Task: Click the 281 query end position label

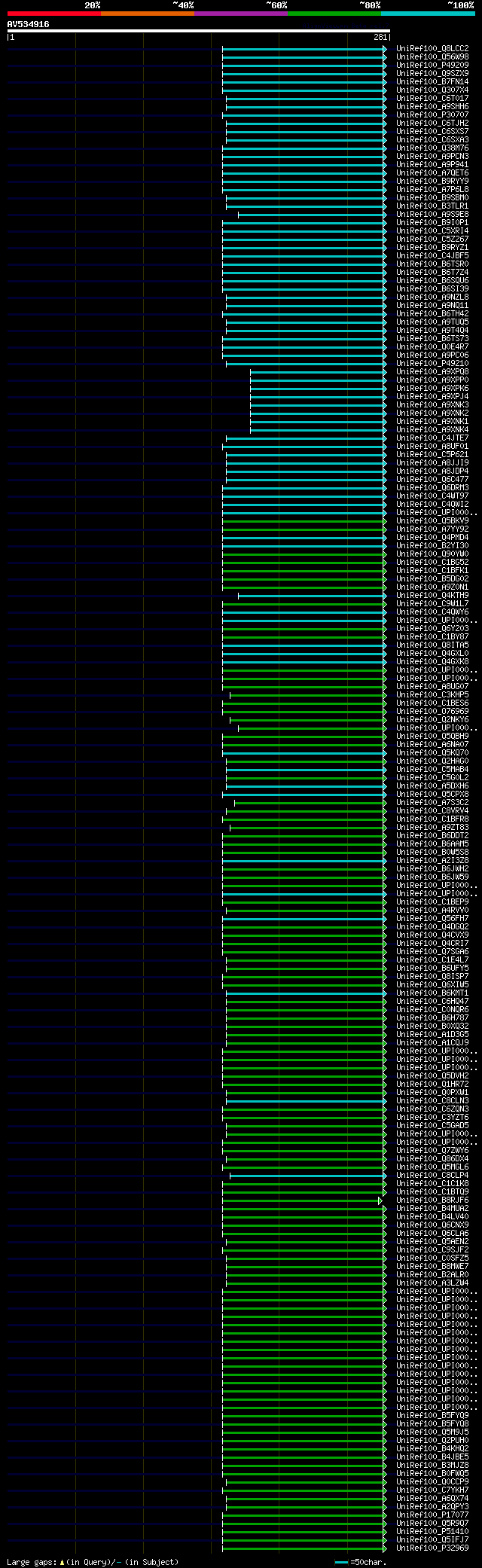Action: [x=380, y=37]
